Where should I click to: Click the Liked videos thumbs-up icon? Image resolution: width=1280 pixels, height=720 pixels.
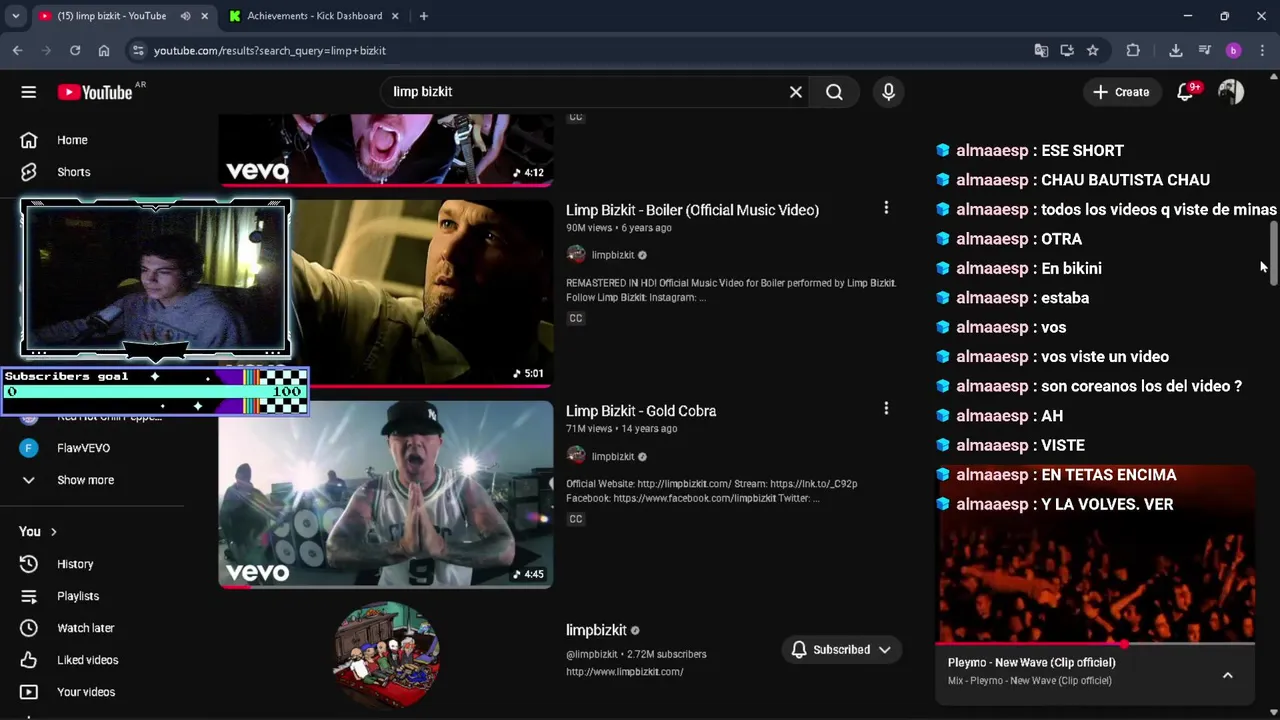tap(29, 660)
